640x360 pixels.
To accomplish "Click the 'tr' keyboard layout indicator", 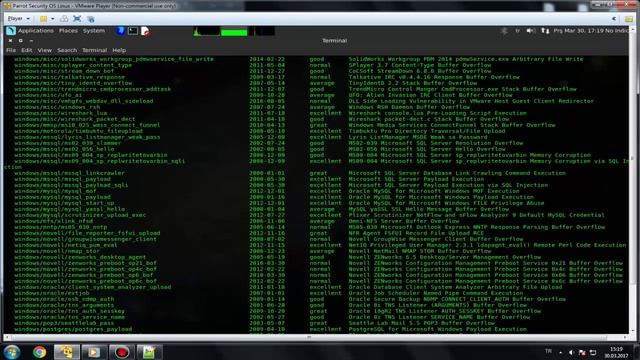I will pos(517,31).
